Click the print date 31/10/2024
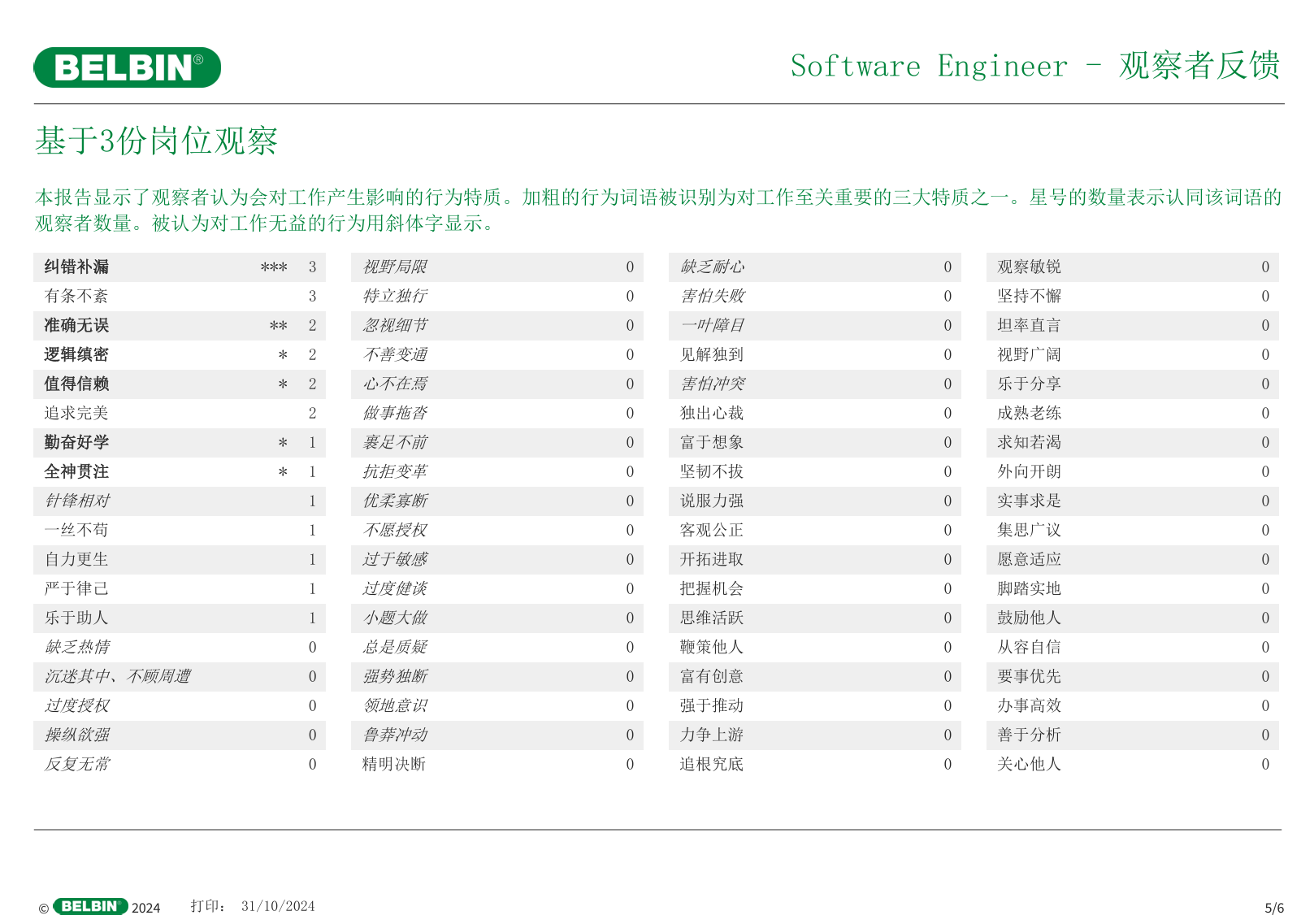This screenshot has width=1301, height=924. [x=278, y=906]
